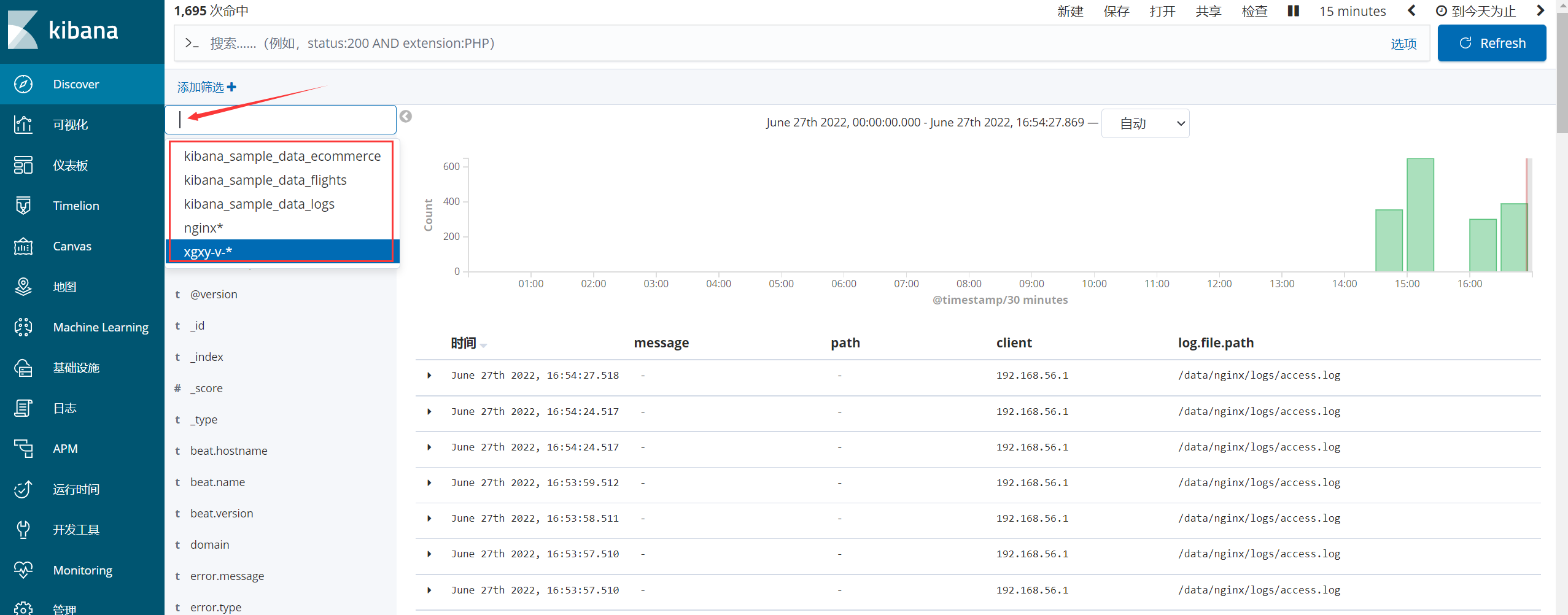Viewport: 1568px width, 615px height.
Task: Click the log.file.path column header
Action: pyautogui.click(x=1216, y=343)
